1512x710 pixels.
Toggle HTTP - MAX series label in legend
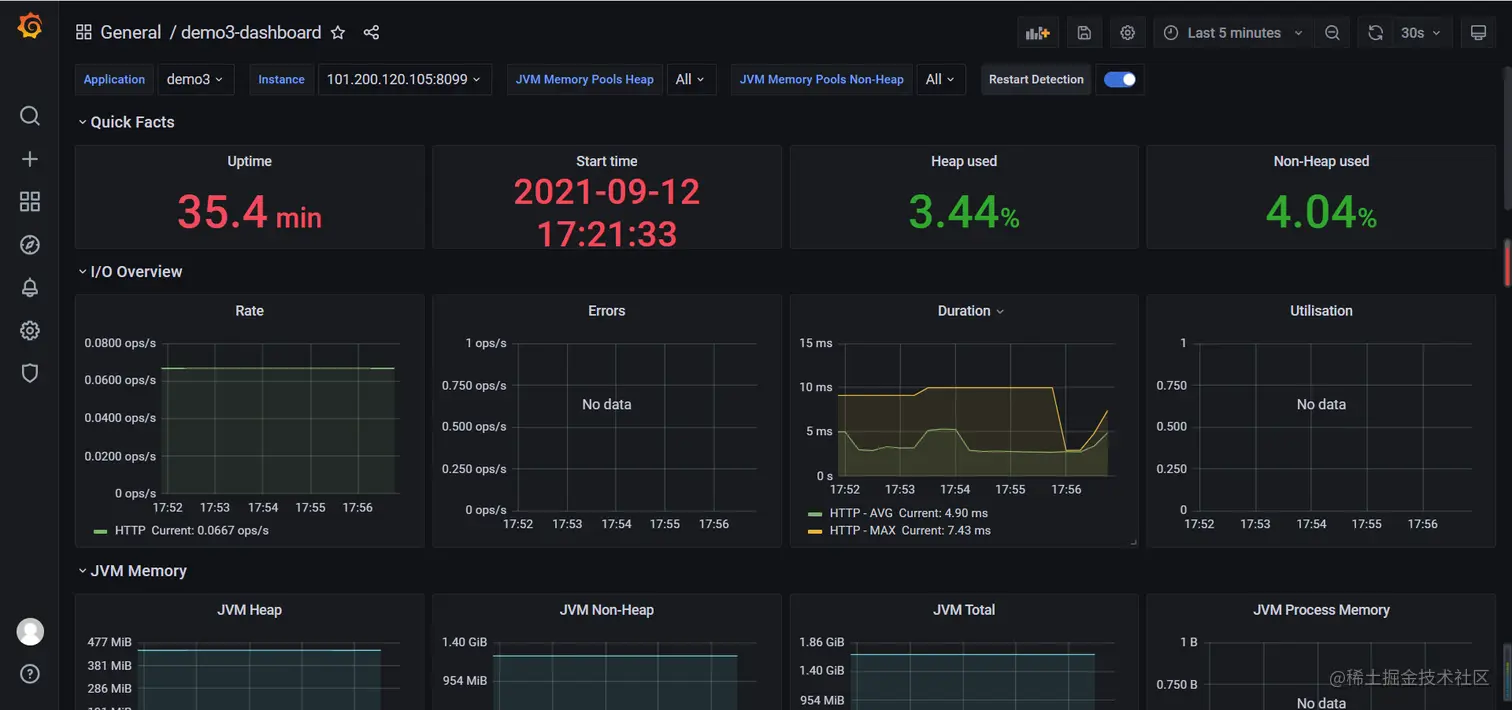point(863,531)
